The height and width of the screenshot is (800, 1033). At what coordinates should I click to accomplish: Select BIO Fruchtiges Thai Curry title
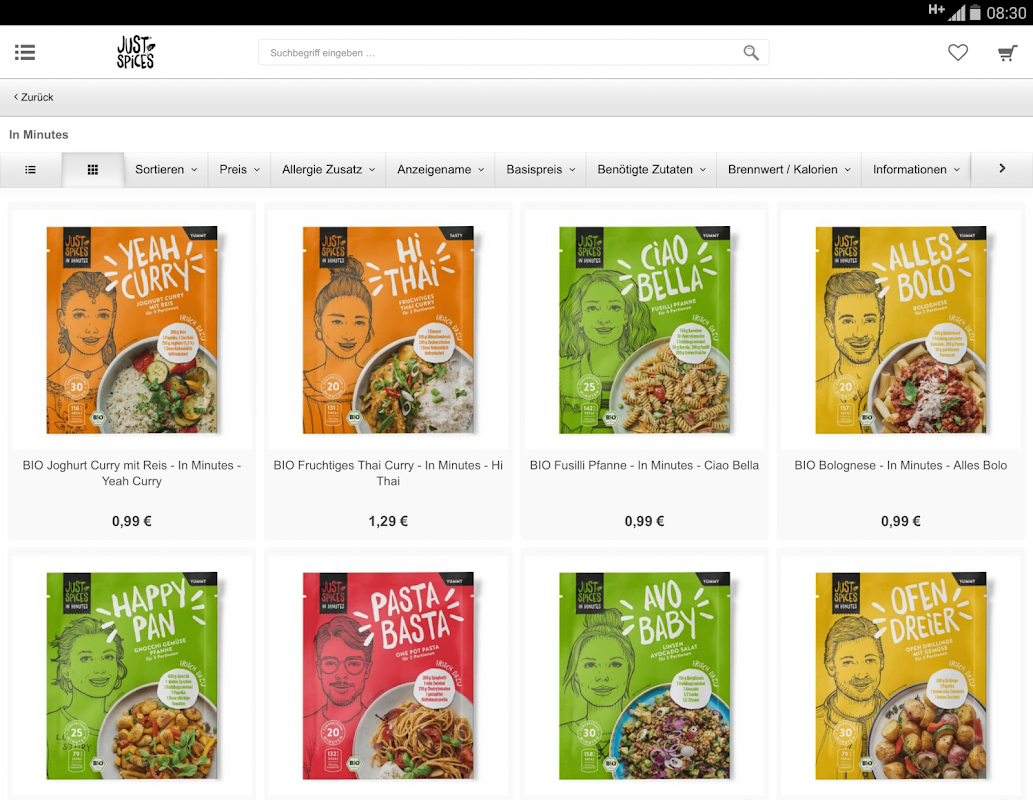pos(388,473)
